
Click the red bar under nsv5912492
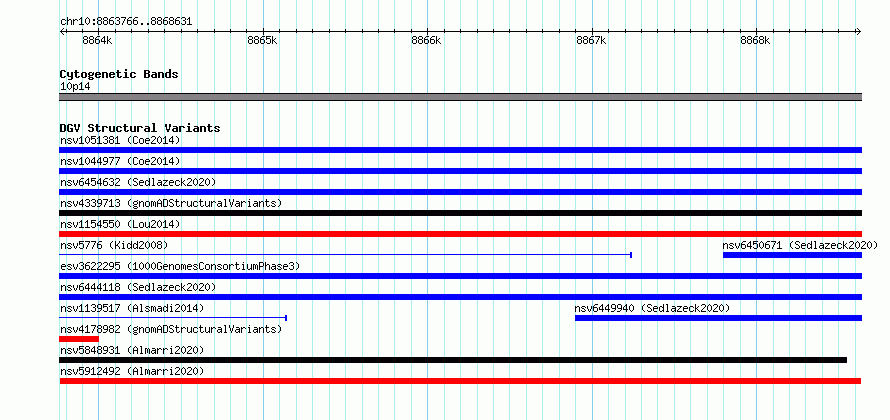point(460,381)
